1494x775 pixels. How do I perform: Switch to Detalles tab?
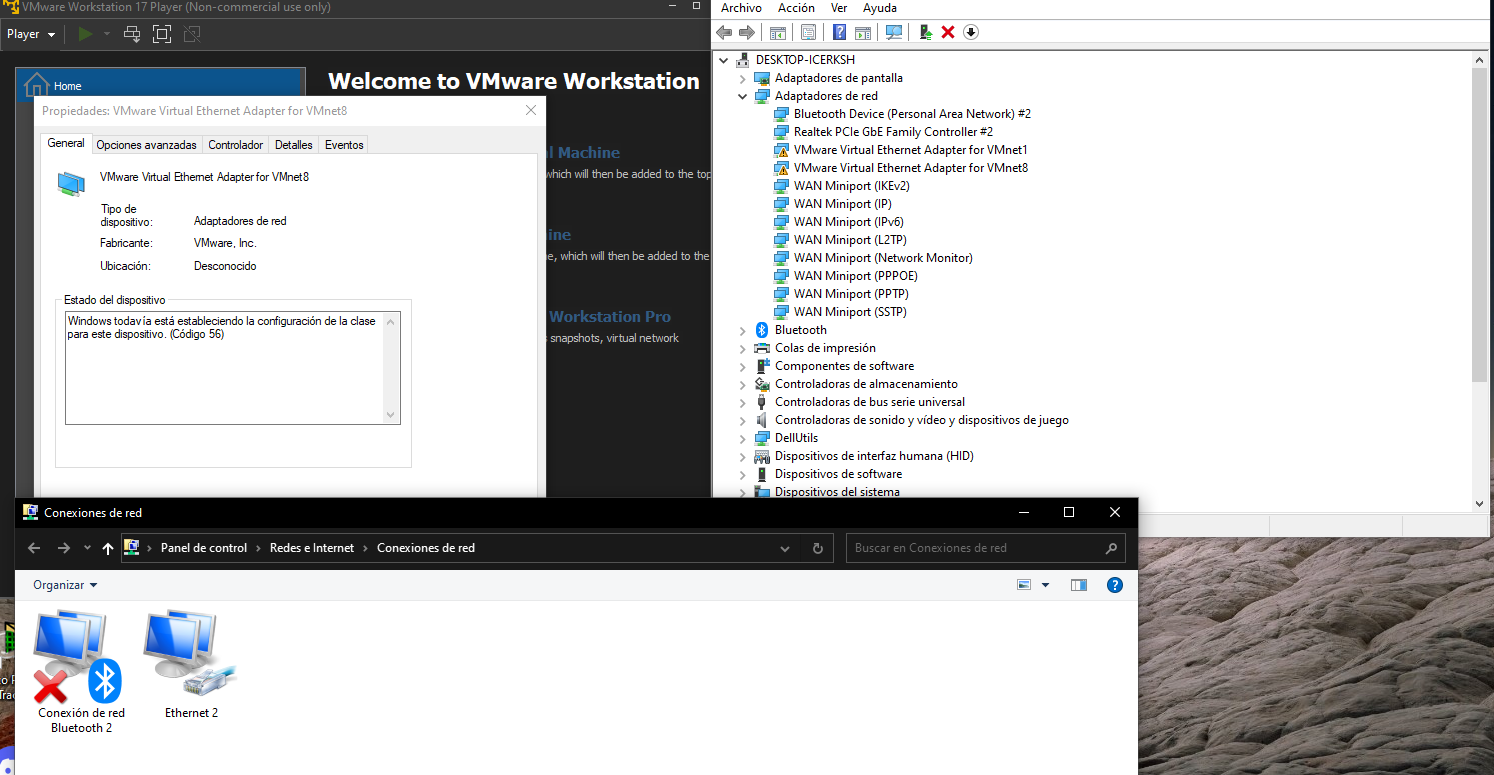tap(294, 145)
